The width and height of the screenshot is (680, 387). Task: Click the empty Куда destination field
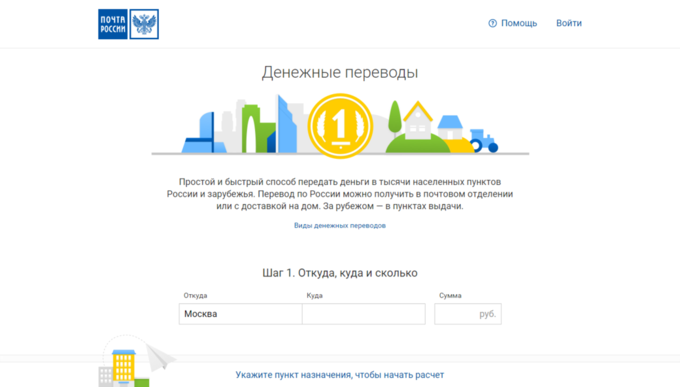click(x=363, y=314)
